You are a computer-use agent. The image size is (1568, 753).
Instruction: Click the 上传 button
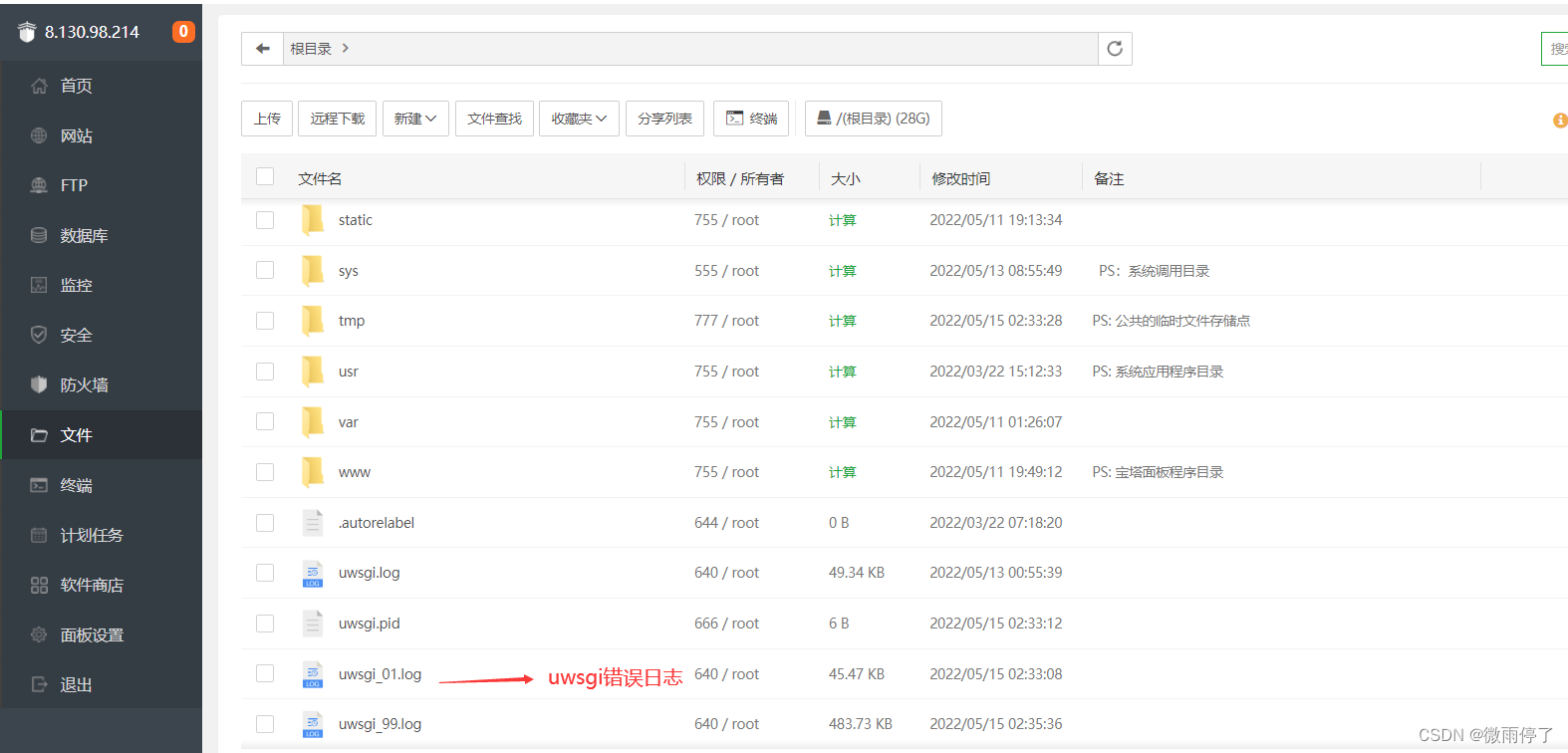point(267,119)
